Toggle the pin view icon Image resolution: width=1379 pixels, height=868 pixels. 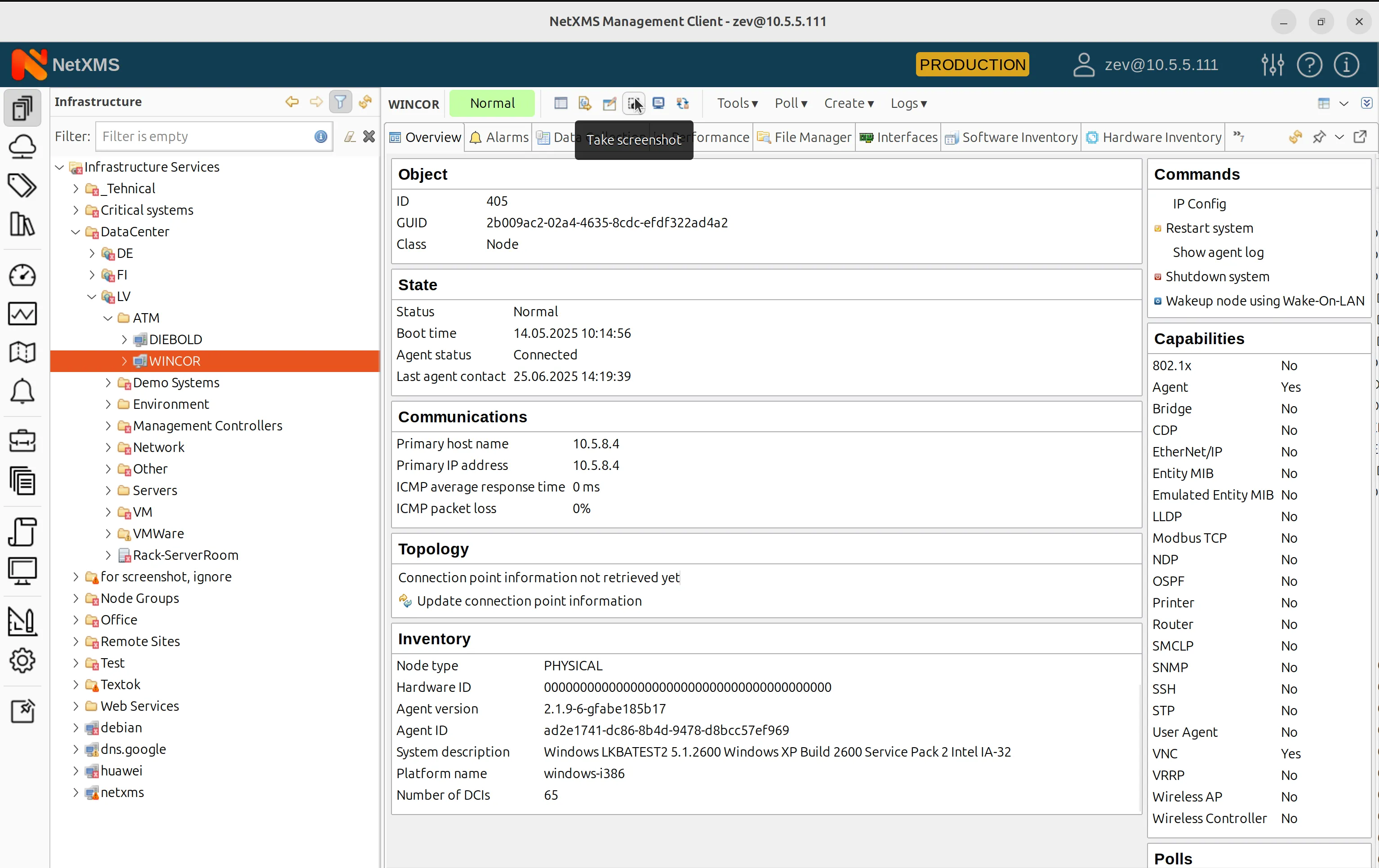[1319, 137]
